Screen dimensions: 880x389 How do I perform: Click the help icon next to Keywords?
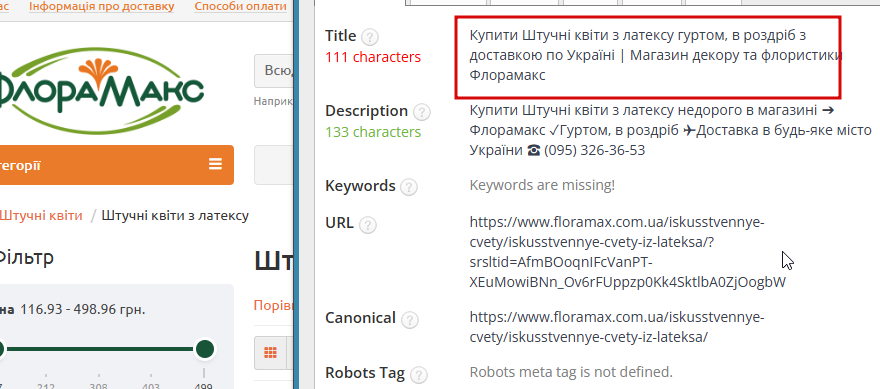point(409,187)
